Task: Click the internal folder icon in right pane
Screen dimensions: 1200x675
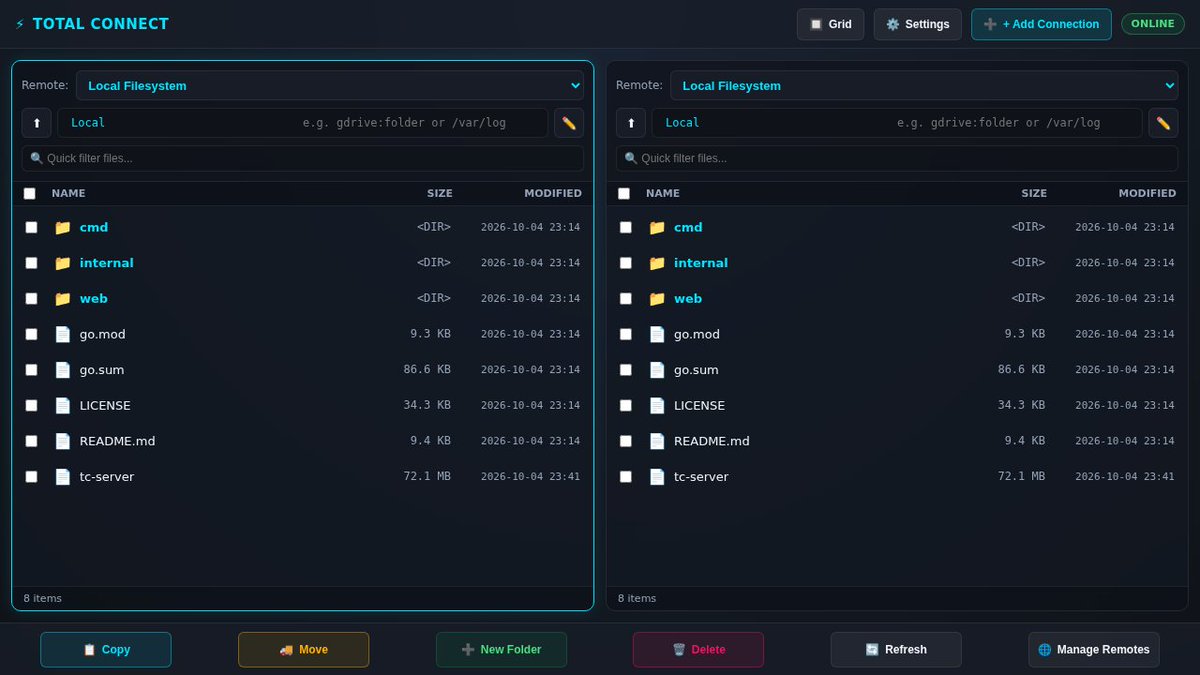Action: [x=657, y=263]
